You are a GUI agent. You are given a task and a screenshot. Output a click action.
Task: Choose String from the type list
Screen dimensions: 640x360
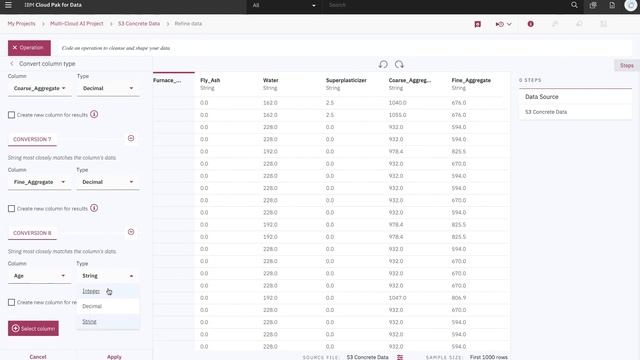(x=108, y=322)
